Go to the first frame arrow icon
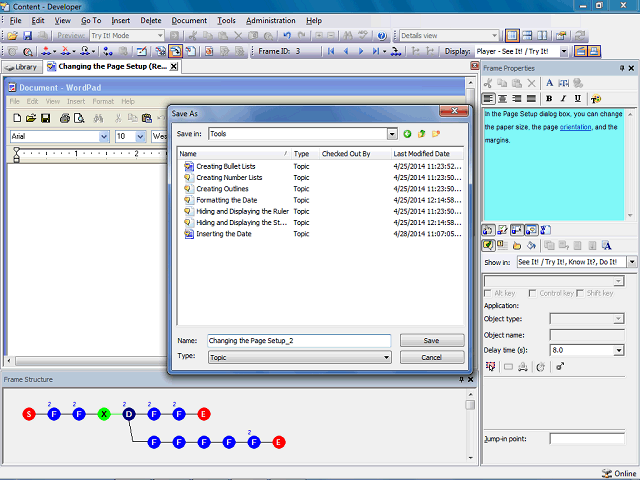Viewport: 640px width, 480px height. click(x=331, y=51)
